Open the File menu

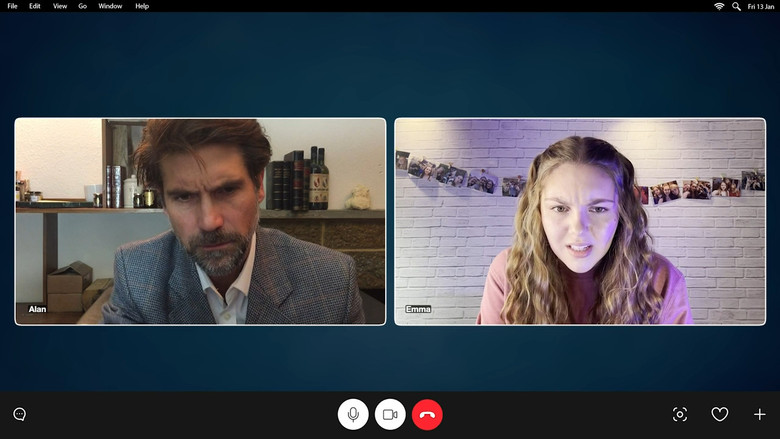coord(12,6)
